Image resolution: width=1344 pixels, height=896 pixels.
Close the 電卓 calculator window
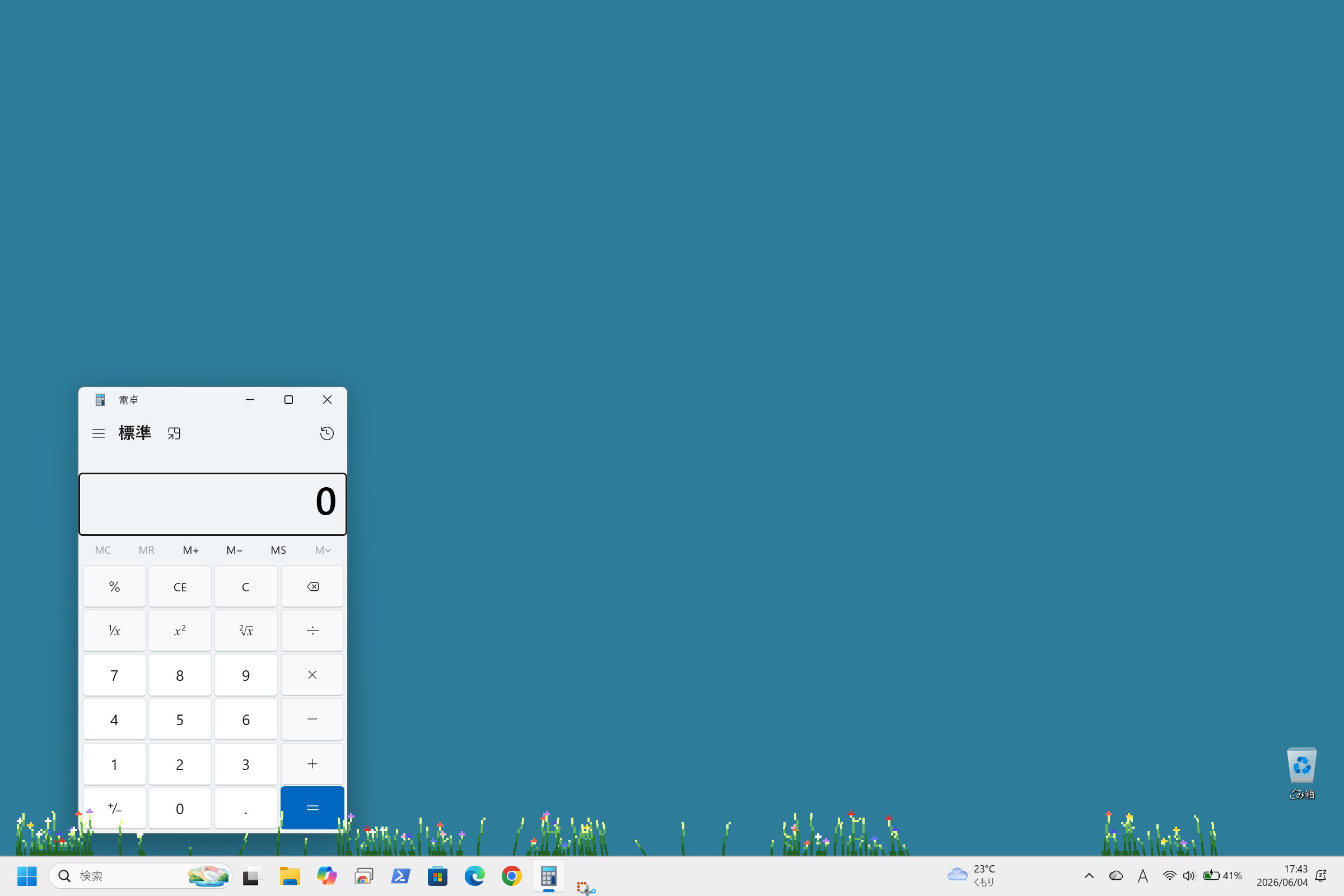tap(327, 399)
